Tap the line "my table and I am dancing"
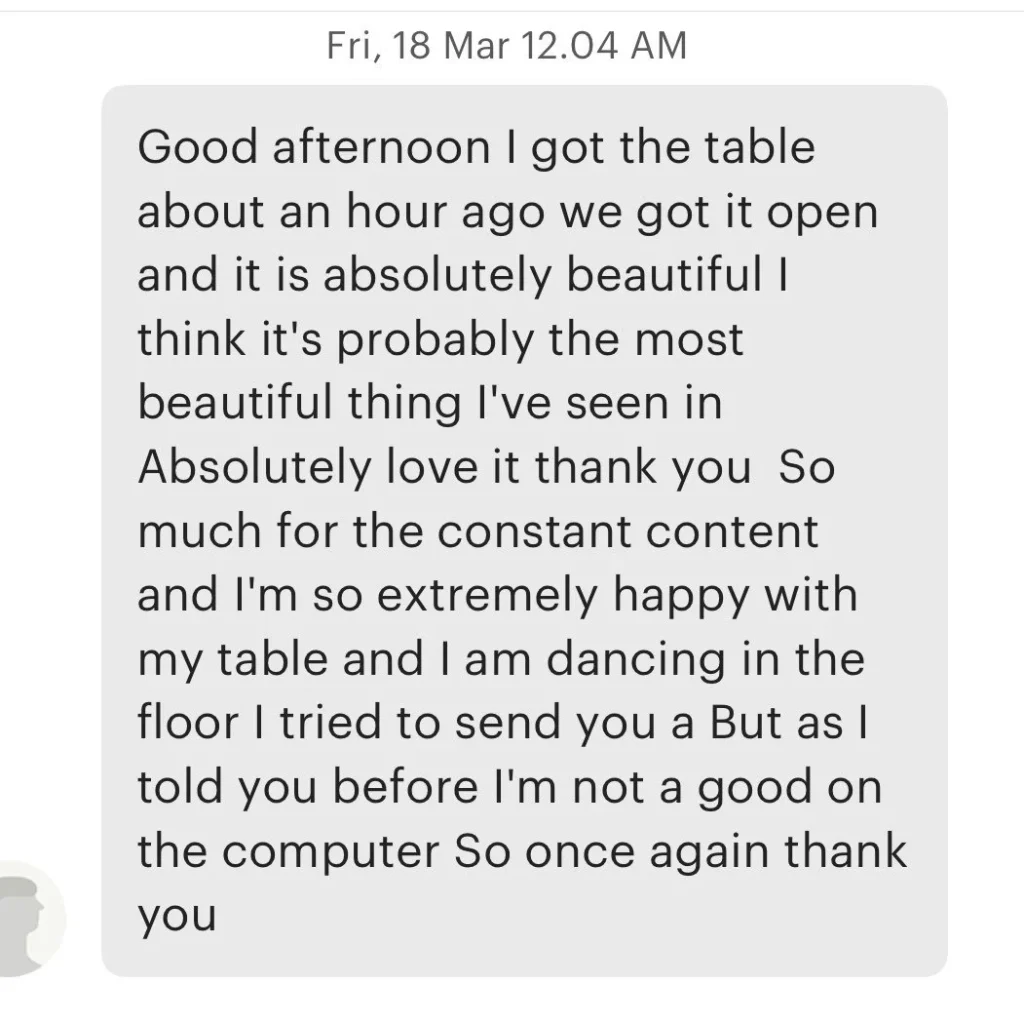1024x1024 pixels. pyautogui.click(x=501, y=660)
